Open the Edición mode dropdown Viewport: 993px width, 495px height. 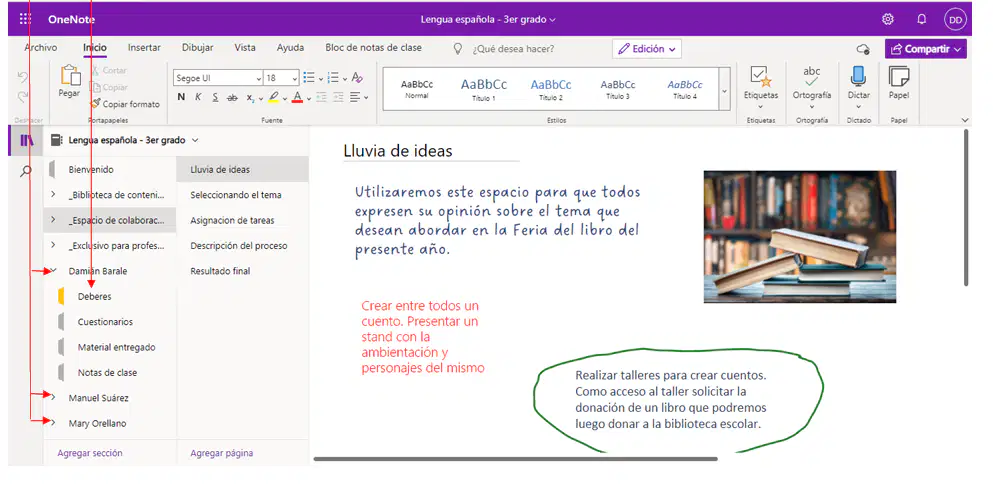coord(647,49)
